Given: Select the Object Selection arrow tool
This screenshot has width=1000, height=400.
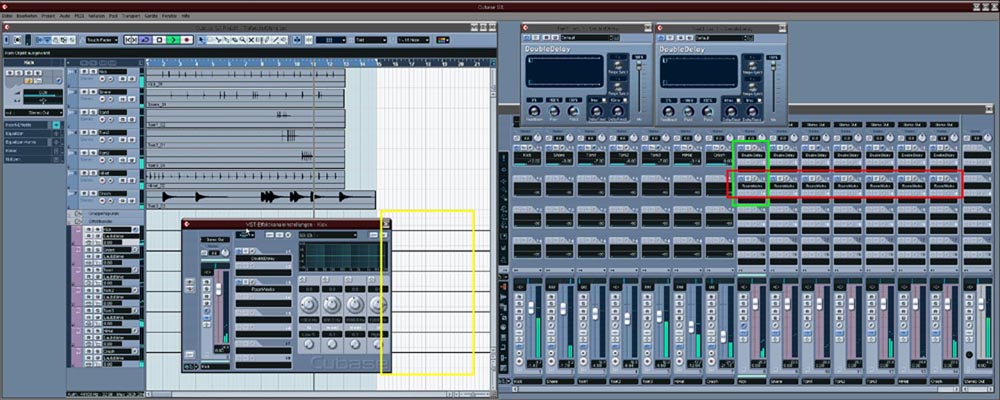Looking at the screenshot, I should [201, 40].
